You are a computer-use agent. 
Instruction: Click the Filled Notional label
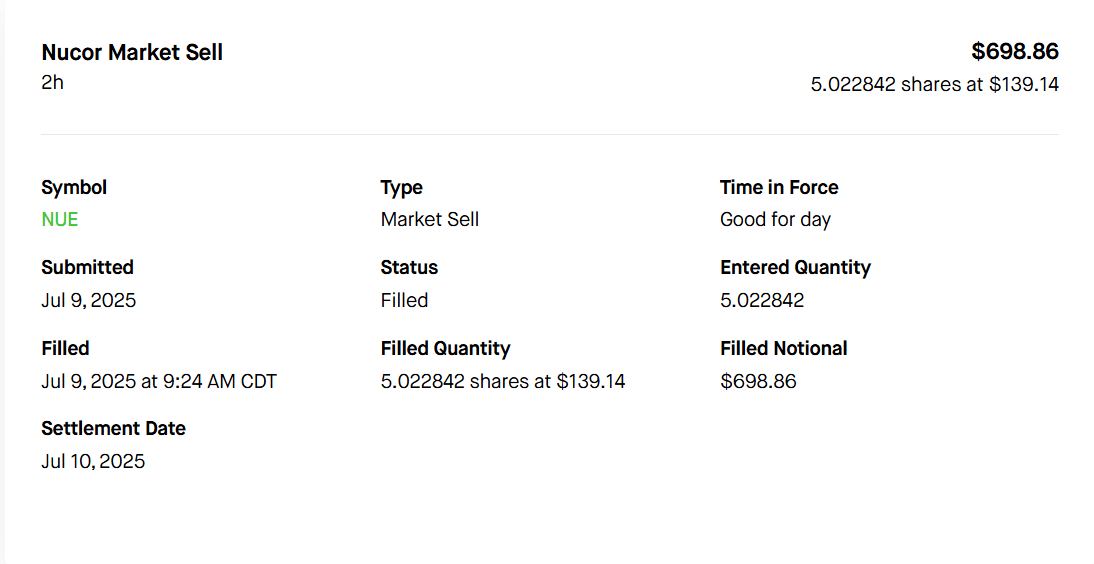[x=783, y=348]
